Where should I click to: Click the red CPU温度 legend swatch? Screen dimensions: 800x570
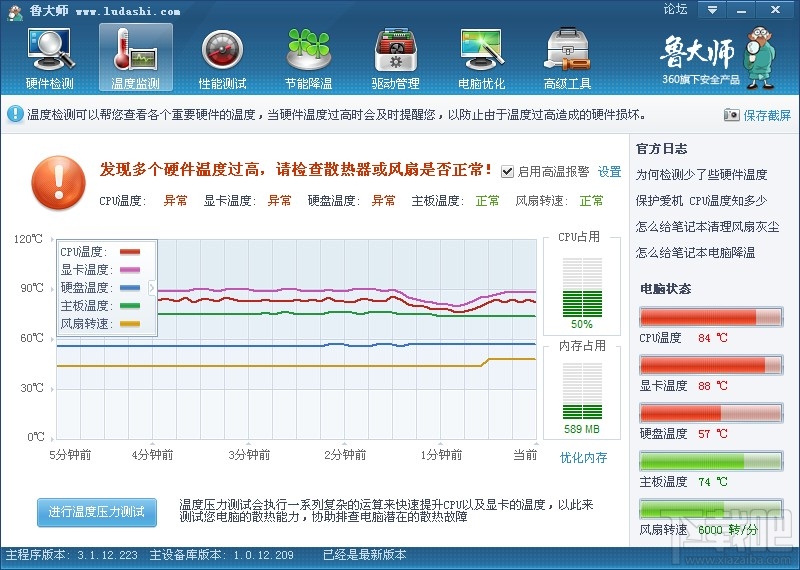(x=130, y=252)
